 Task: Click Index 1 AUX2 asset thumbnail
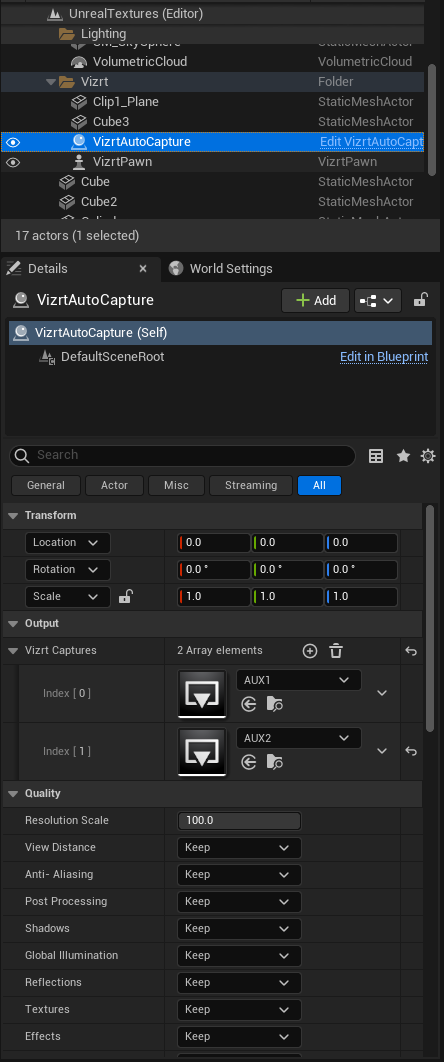click(x=202, y=751)
